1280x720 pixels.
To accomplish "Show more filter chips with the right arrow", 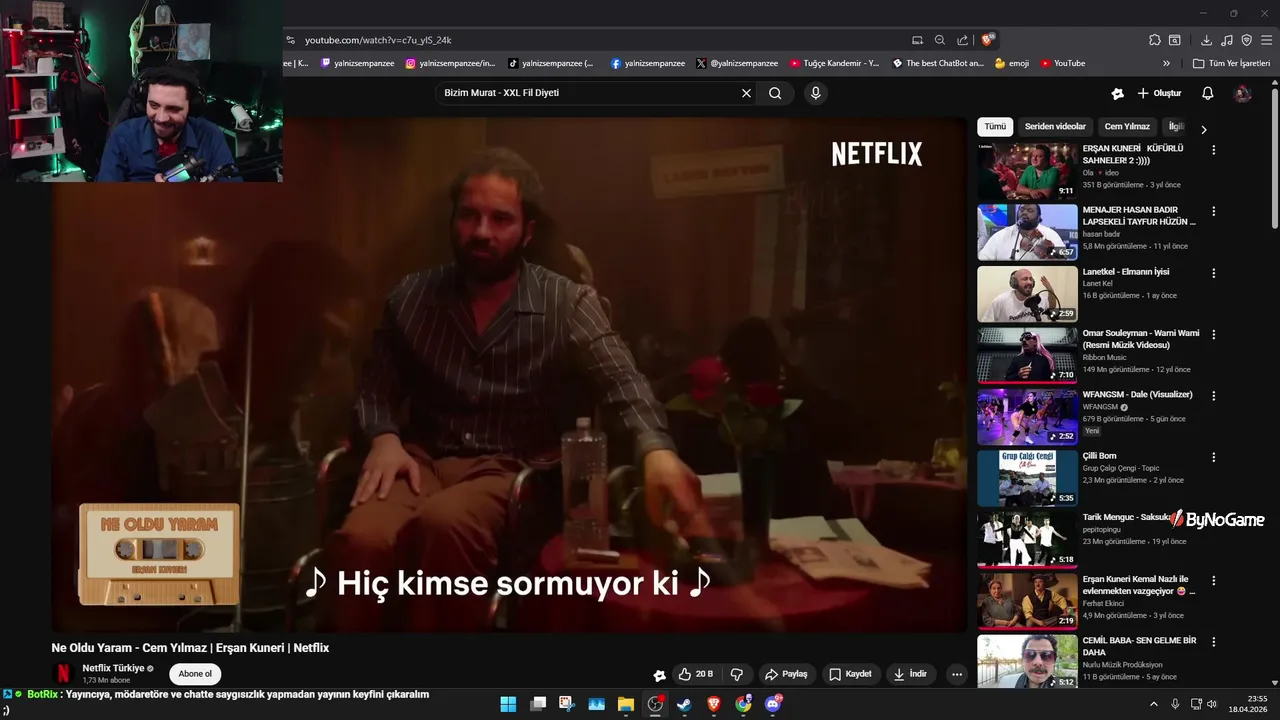I will [x=1203, y=129].
